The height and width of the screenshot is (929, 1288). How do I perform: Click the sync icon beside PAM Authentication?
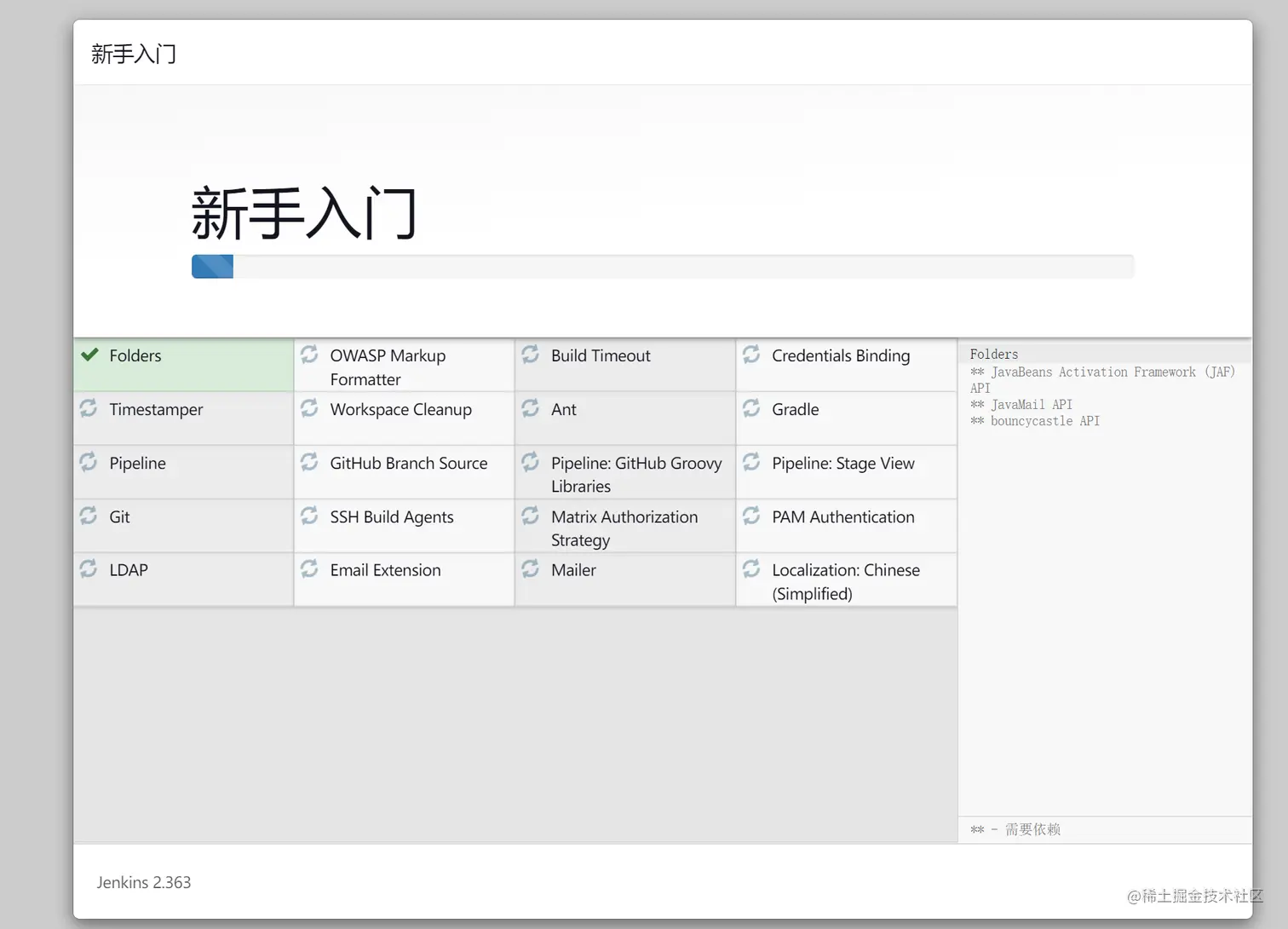tap(751, 516)
